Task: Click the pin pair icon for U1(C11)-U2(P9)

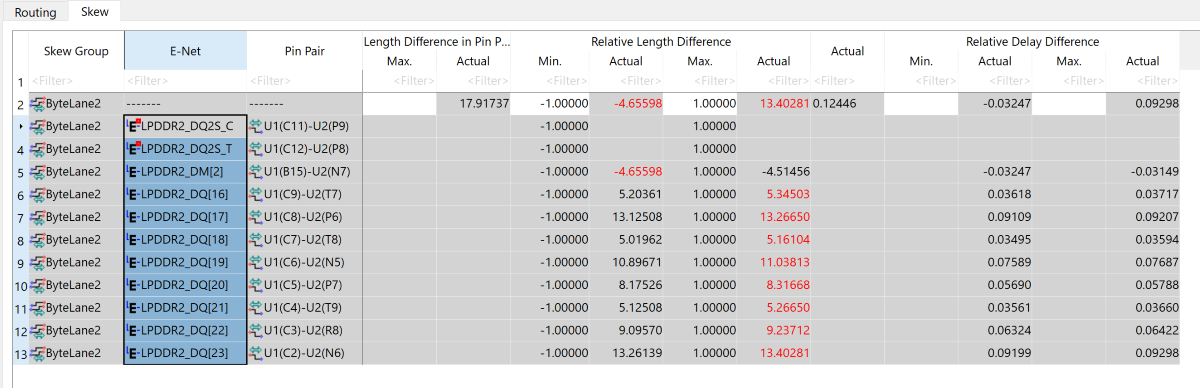Action: pyautogui.click(x=255, y=126)
